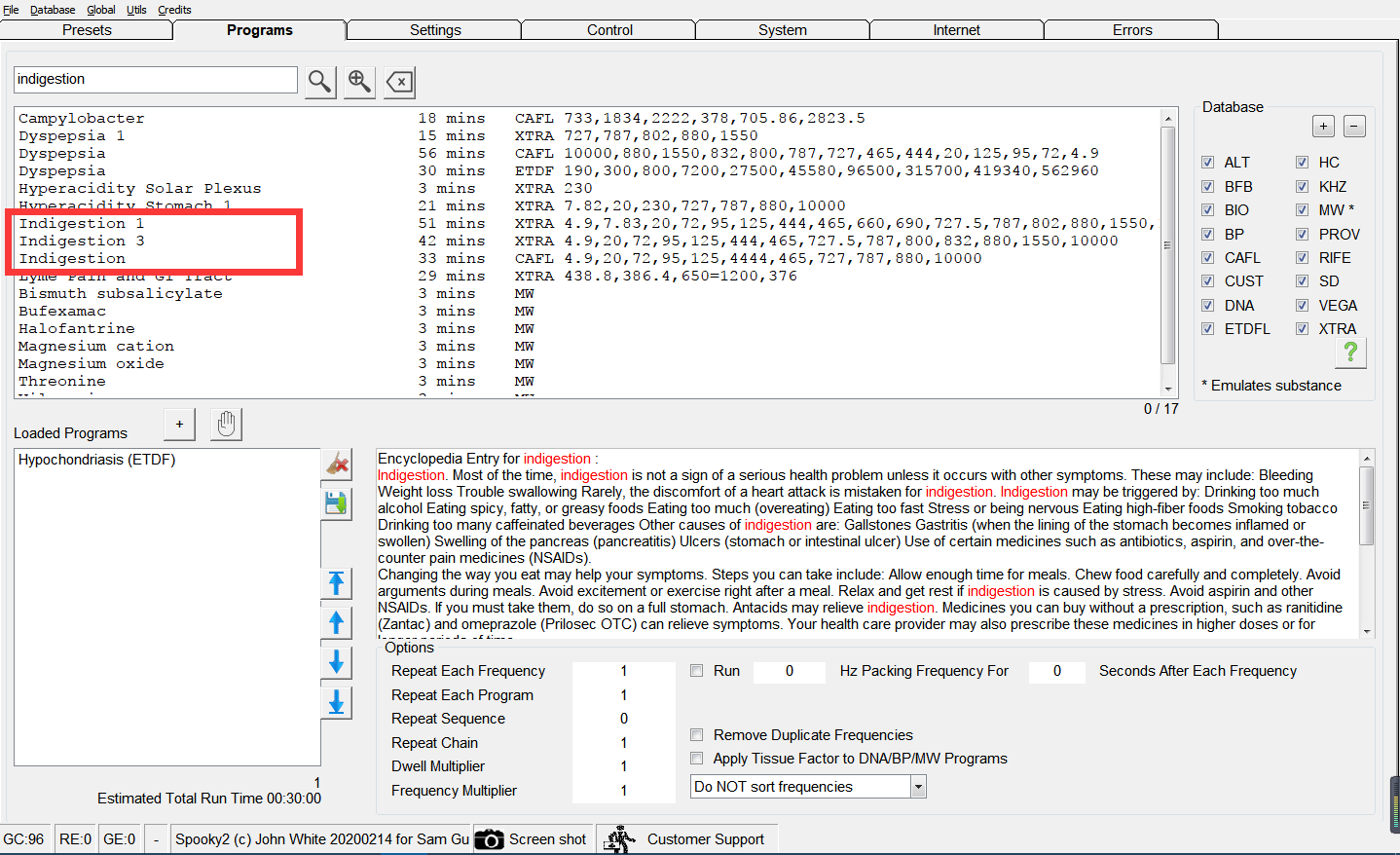Clear the search field with backspace icon
Viewport: 1400px width, 855px height.
(x=399, y=82)
